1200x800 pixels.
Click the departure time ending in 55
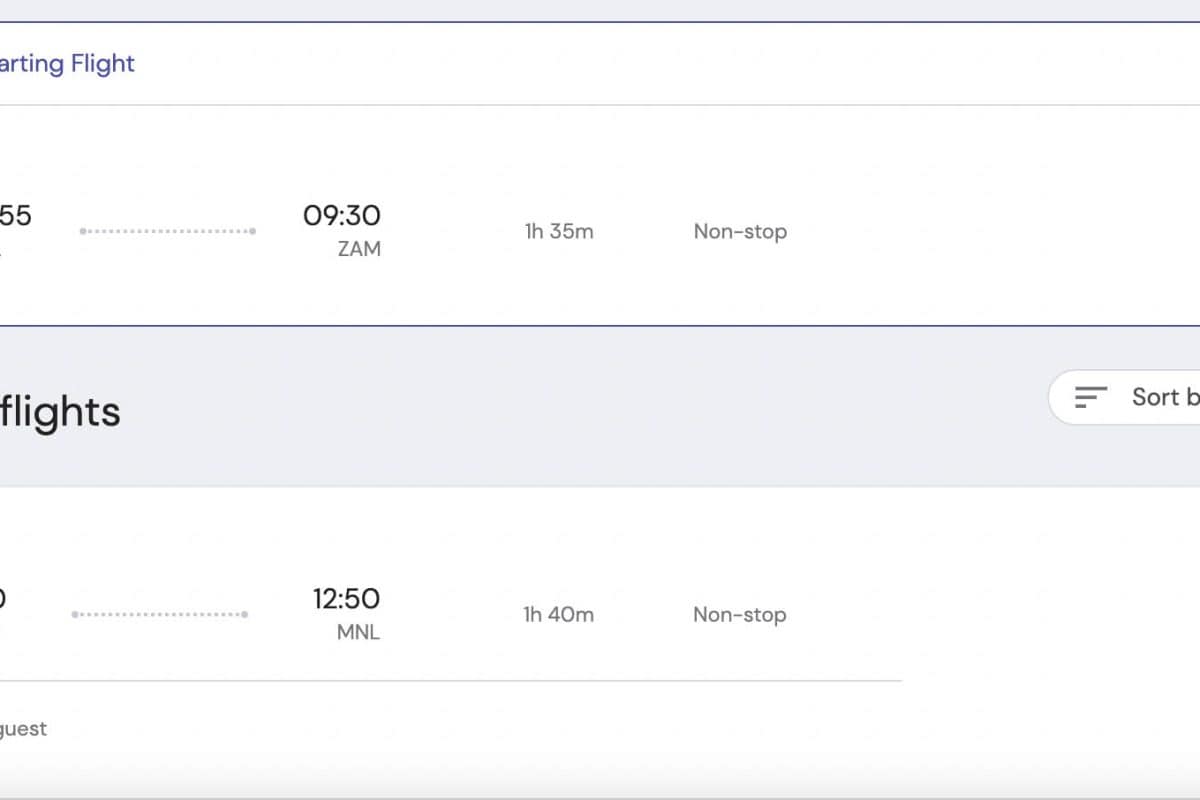pos(16,215)
